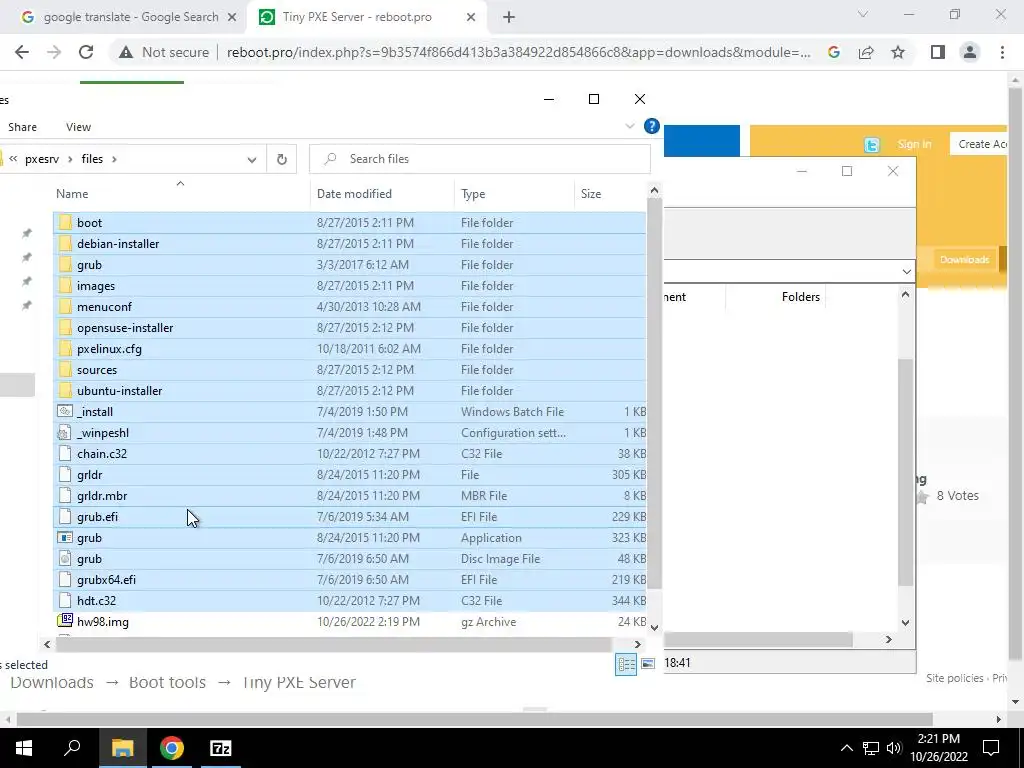Open the Site policies link
Screen dimensions: 1024x768
click(x=954, y=678)
